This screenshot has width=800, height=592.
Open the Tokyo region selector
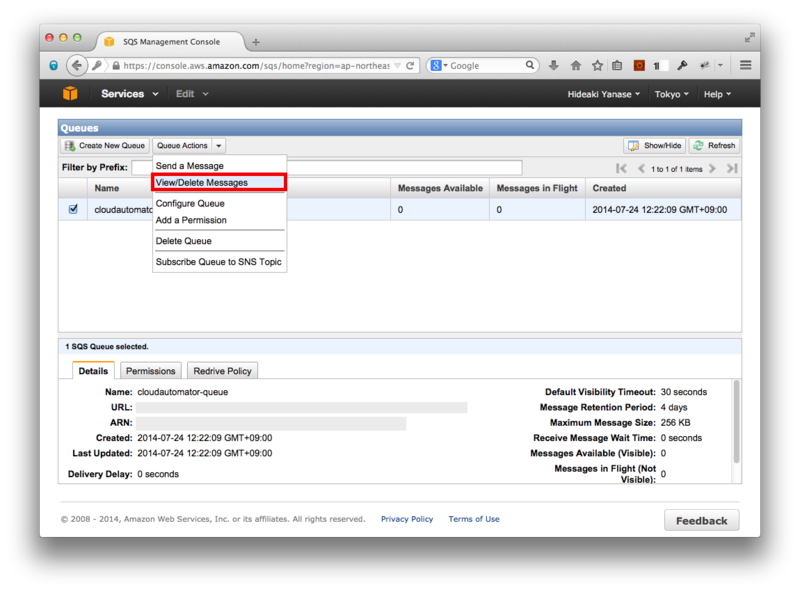click(x=671, y=94)
